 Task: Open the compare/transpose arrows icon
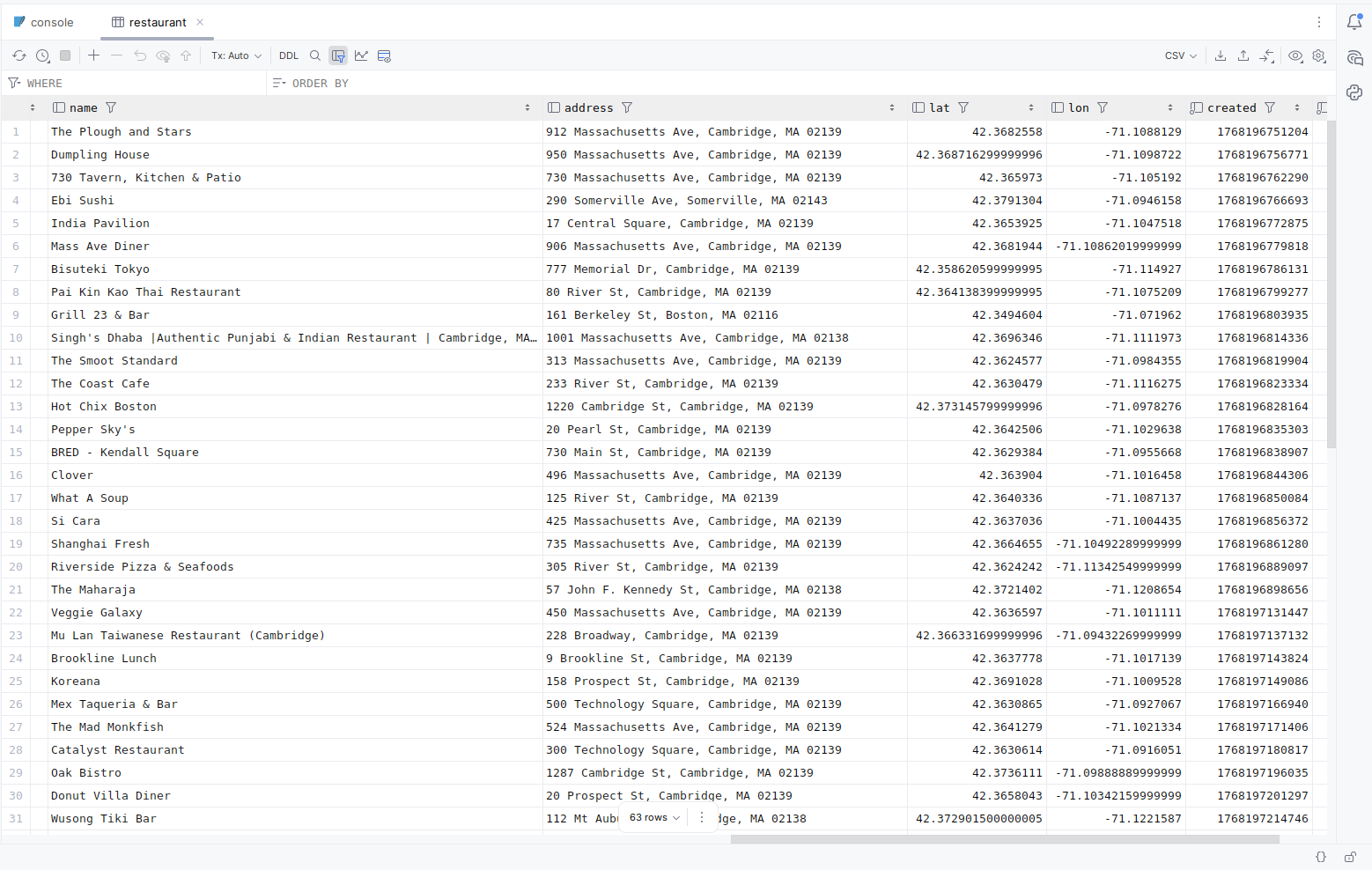1266,55
